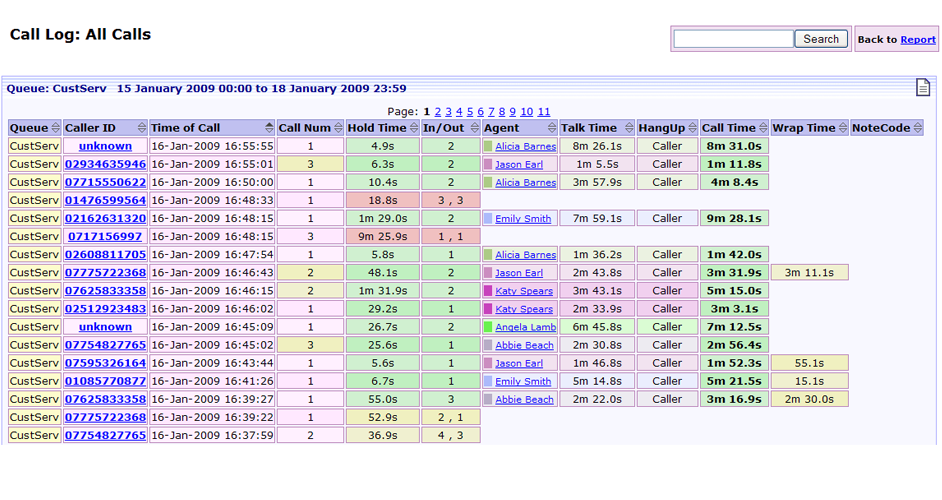942x500 pixels.
Task: Select wrap time cell 55.1s
Action: point(809,363)
